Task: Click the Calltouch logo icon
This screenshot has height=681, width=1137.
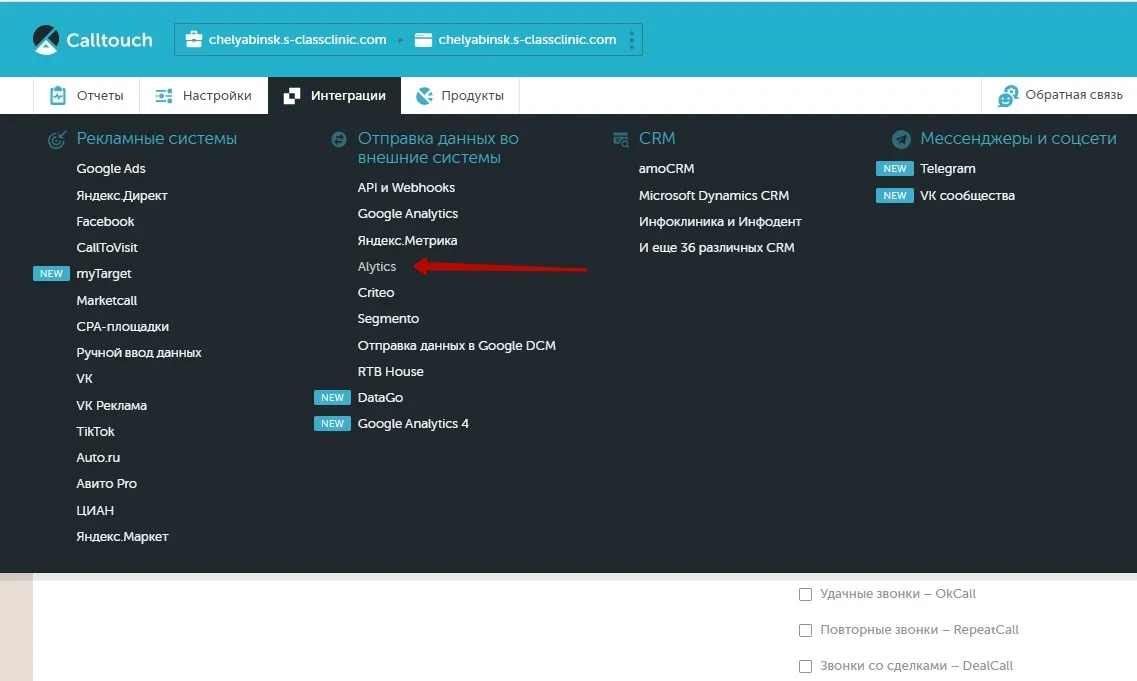Action: (46, 40)
